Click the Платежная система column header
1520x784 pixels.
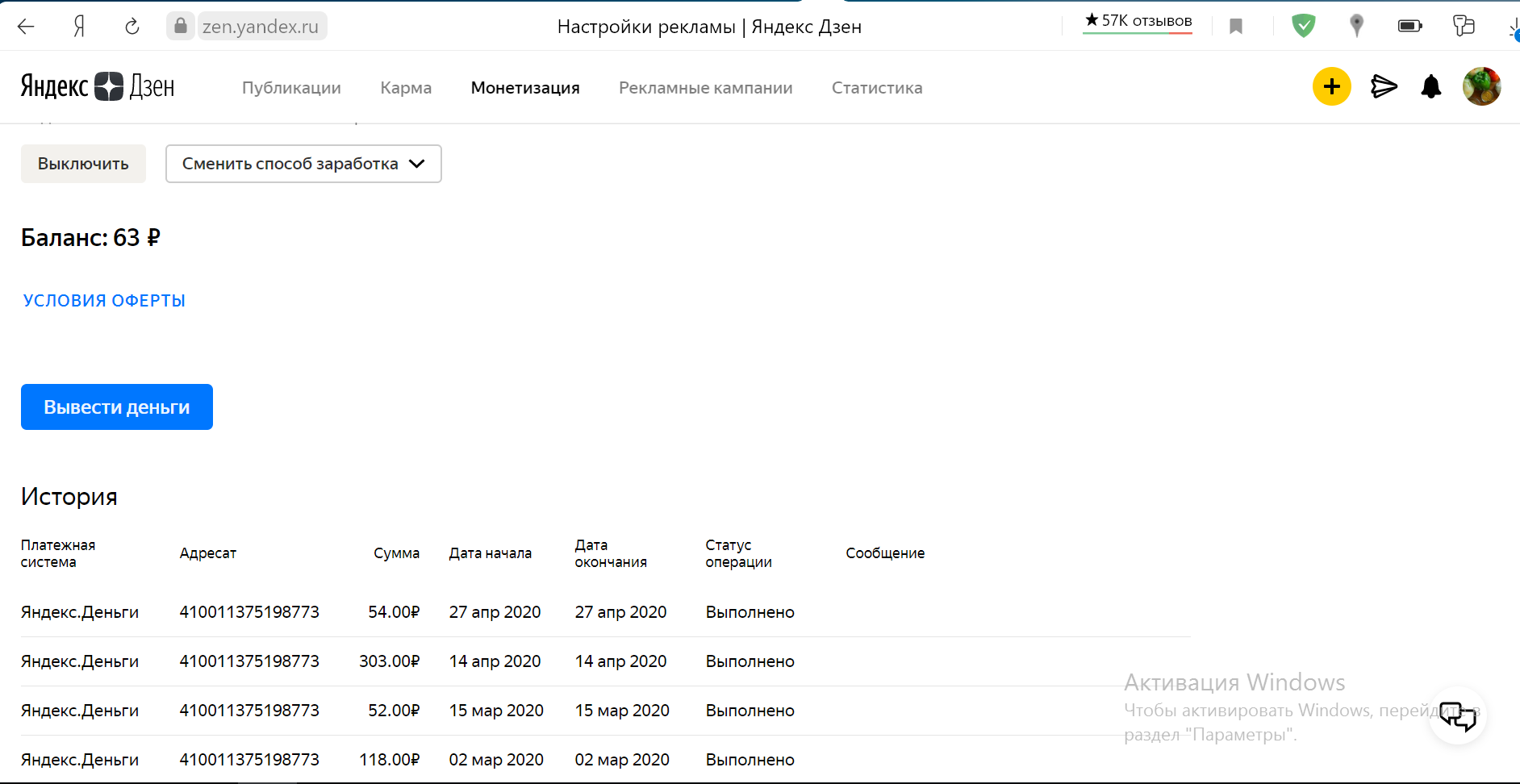[x=58, y=553]
